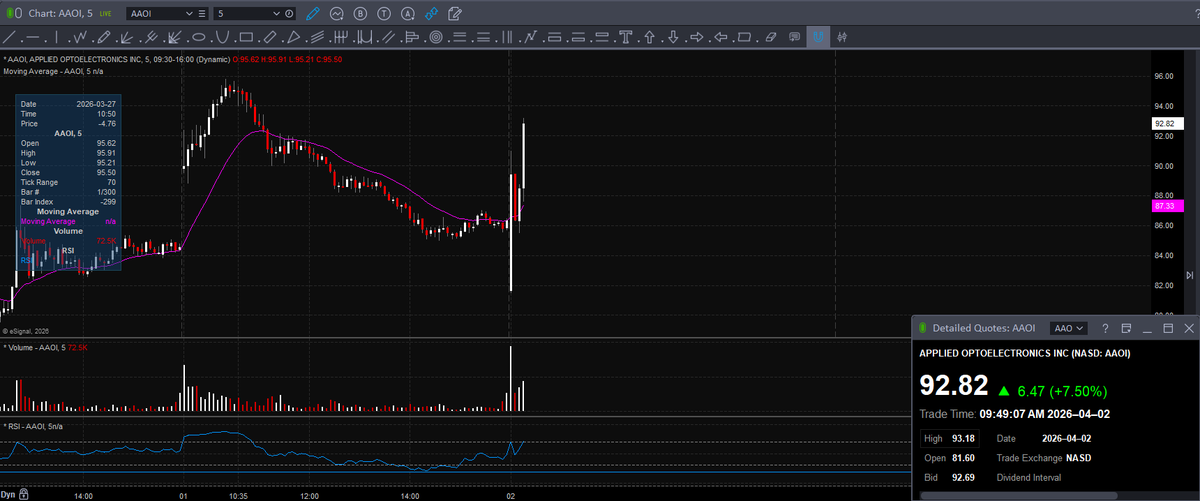Open the studies chart-line icon
The height and width of the screenshot is (501, 1200).
[x=337, y=14]
